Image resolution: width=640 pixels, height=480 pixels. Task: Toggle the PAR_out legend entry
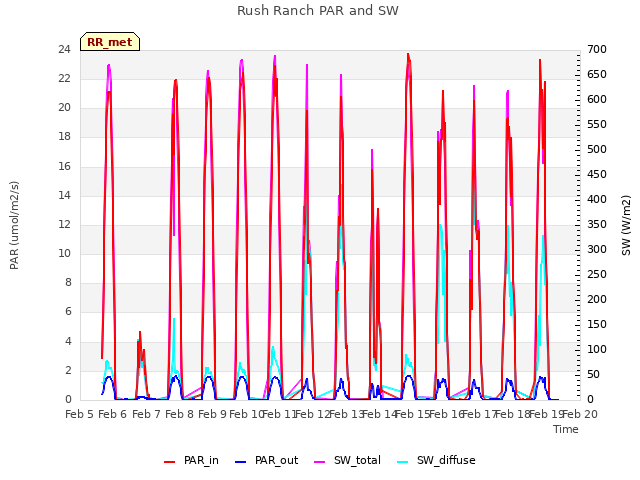pyautogui.click(x=267, y=460)
